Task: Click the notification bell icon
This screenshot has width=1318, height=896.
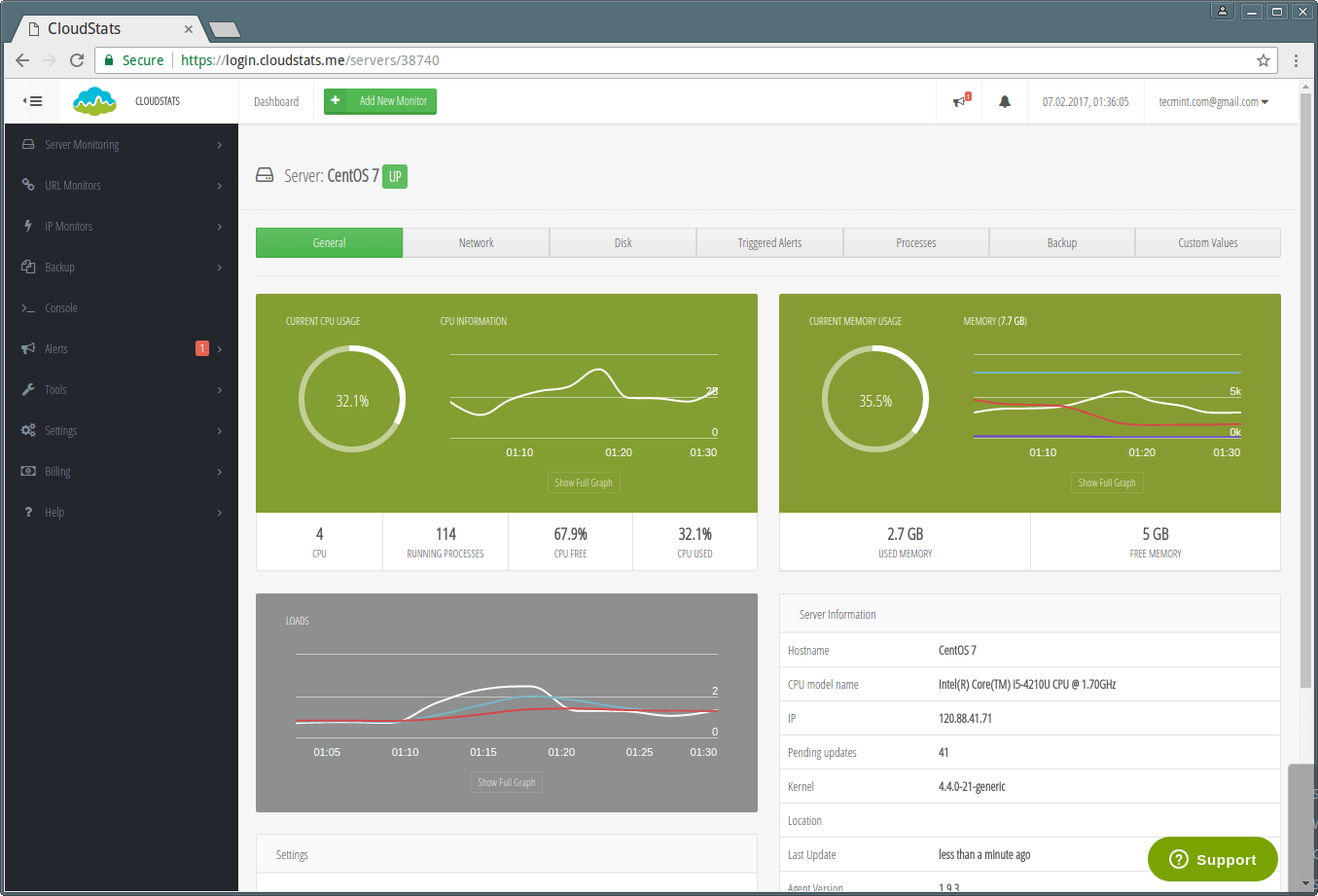Action: click(x=1005, y=101)
